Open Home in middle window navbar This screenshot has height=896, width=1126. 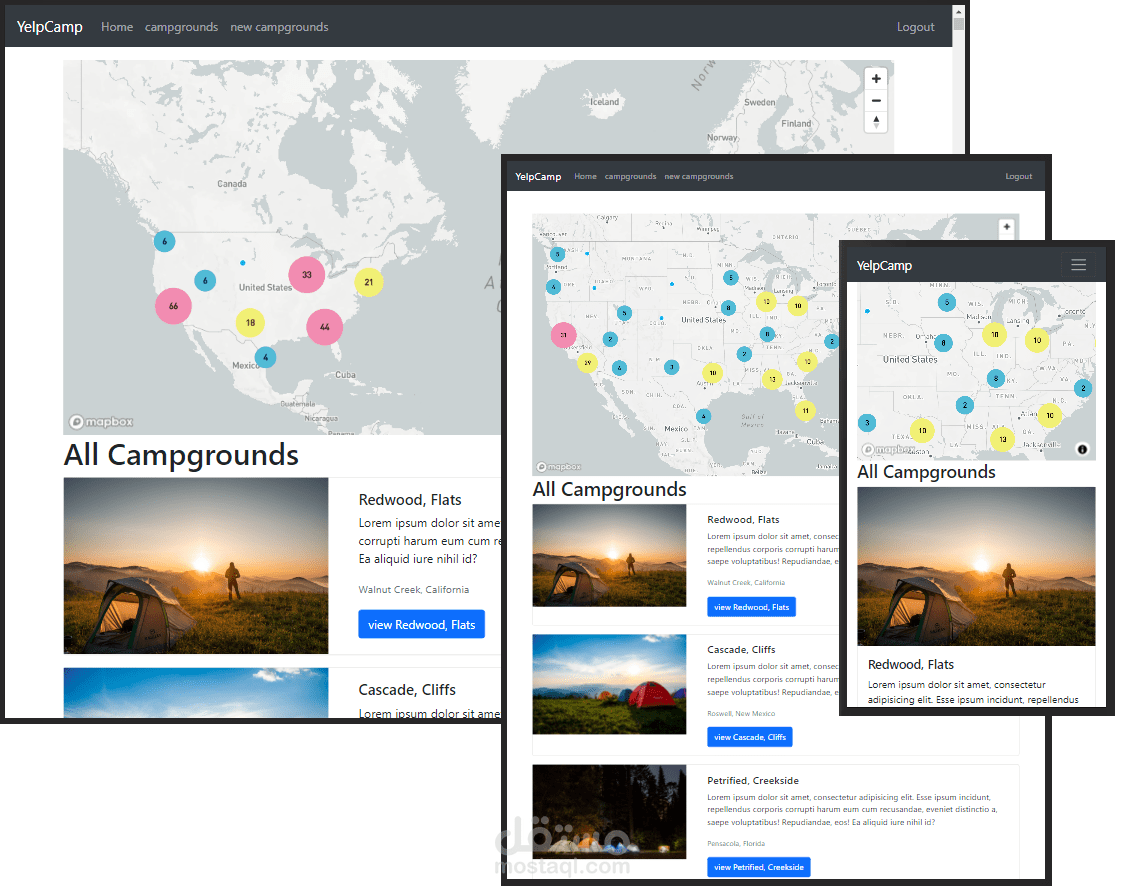click(x=585, y=176)
